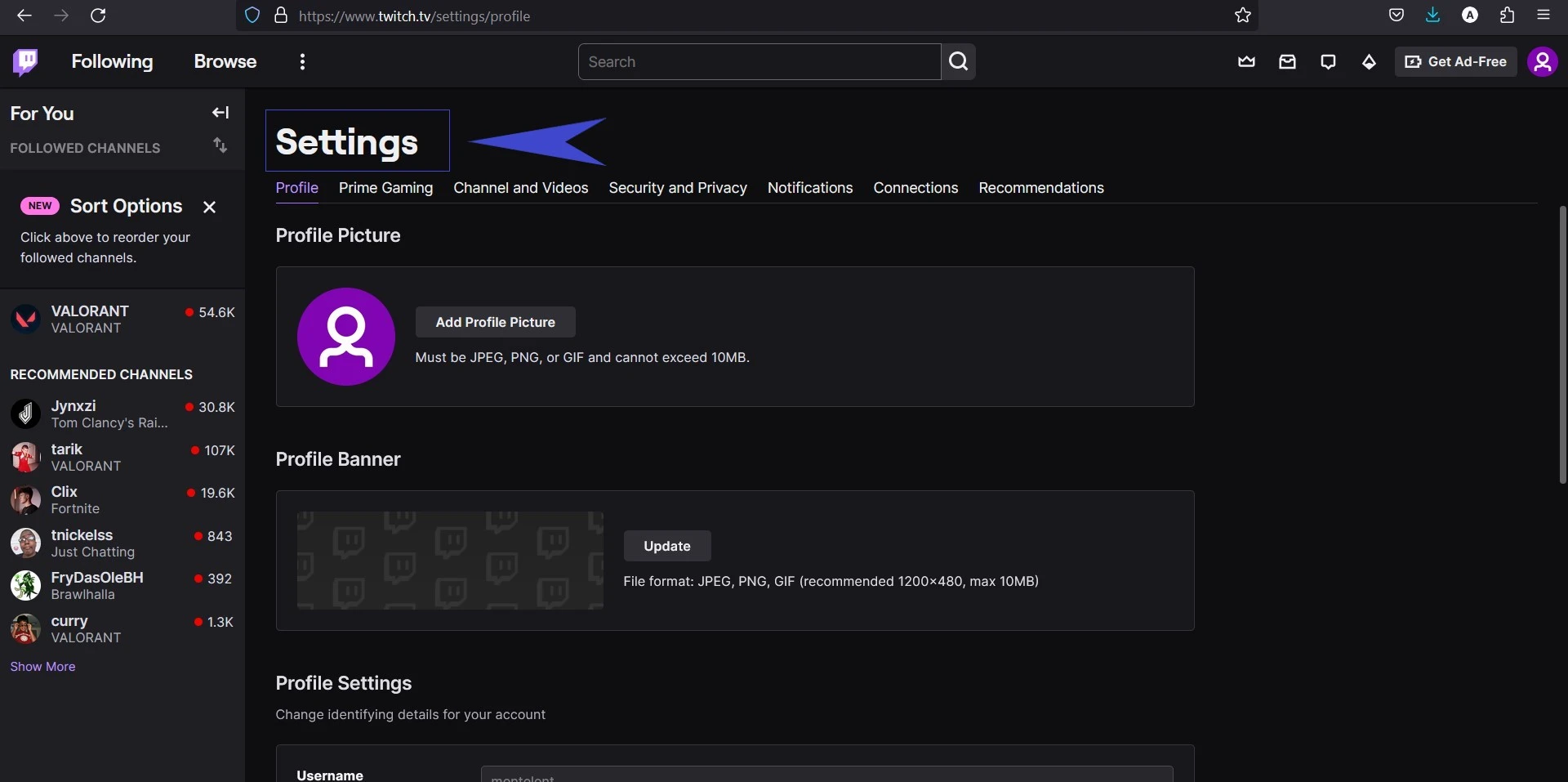Click the Username input field

click(826, 774)
